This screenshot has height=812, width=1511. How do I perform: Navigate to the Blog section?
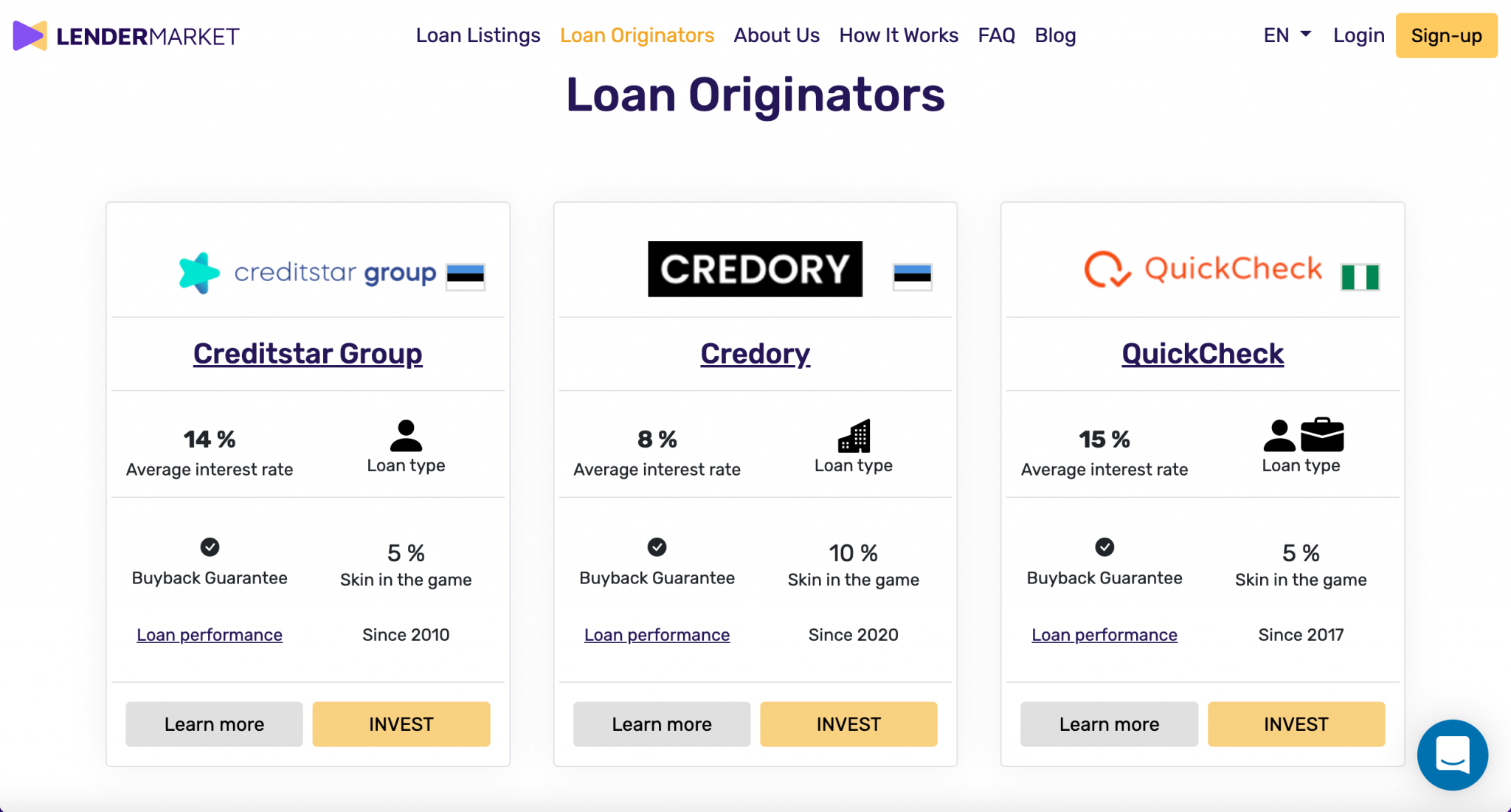click(x=1055, y=35)
